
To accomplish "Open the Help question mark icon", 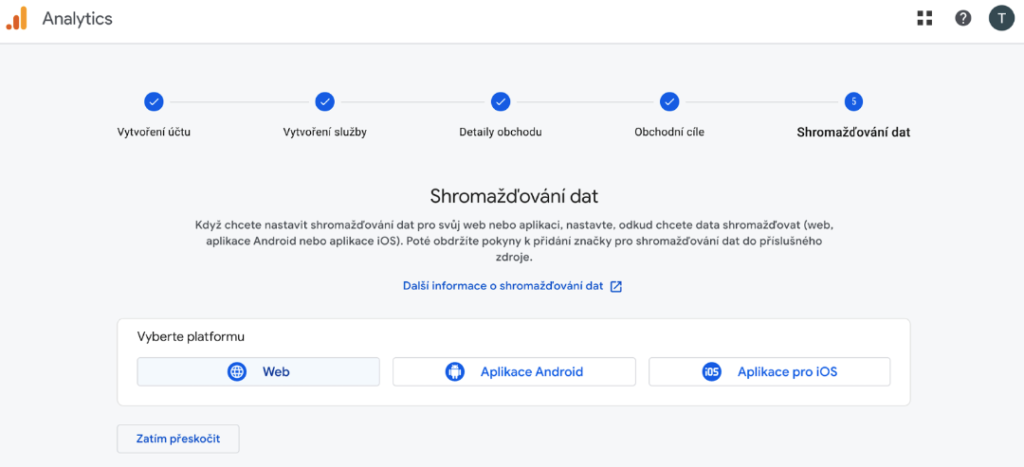I will point(963,18).
